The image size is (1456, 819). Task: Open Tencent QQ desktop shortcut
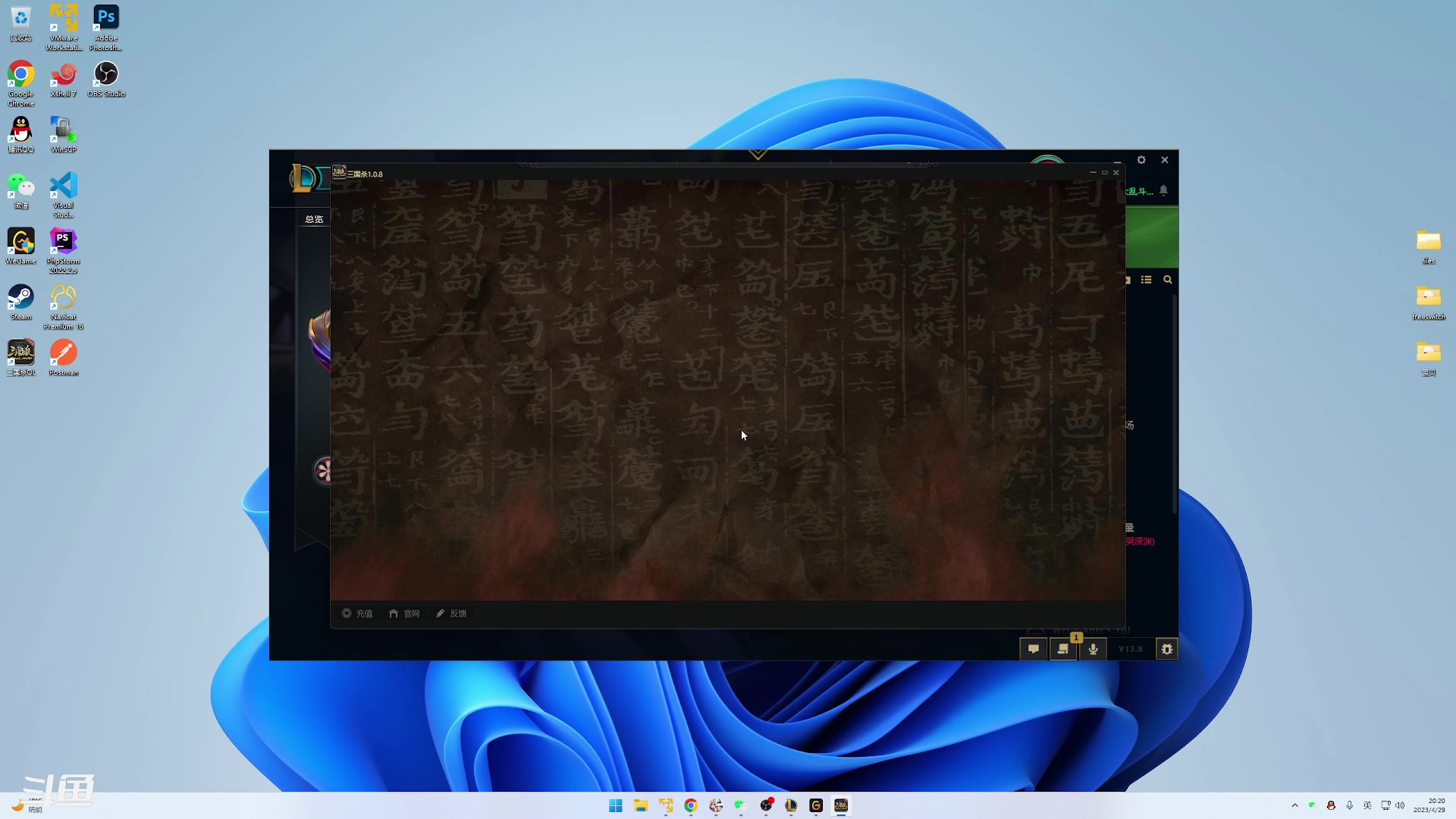(21, 135)
